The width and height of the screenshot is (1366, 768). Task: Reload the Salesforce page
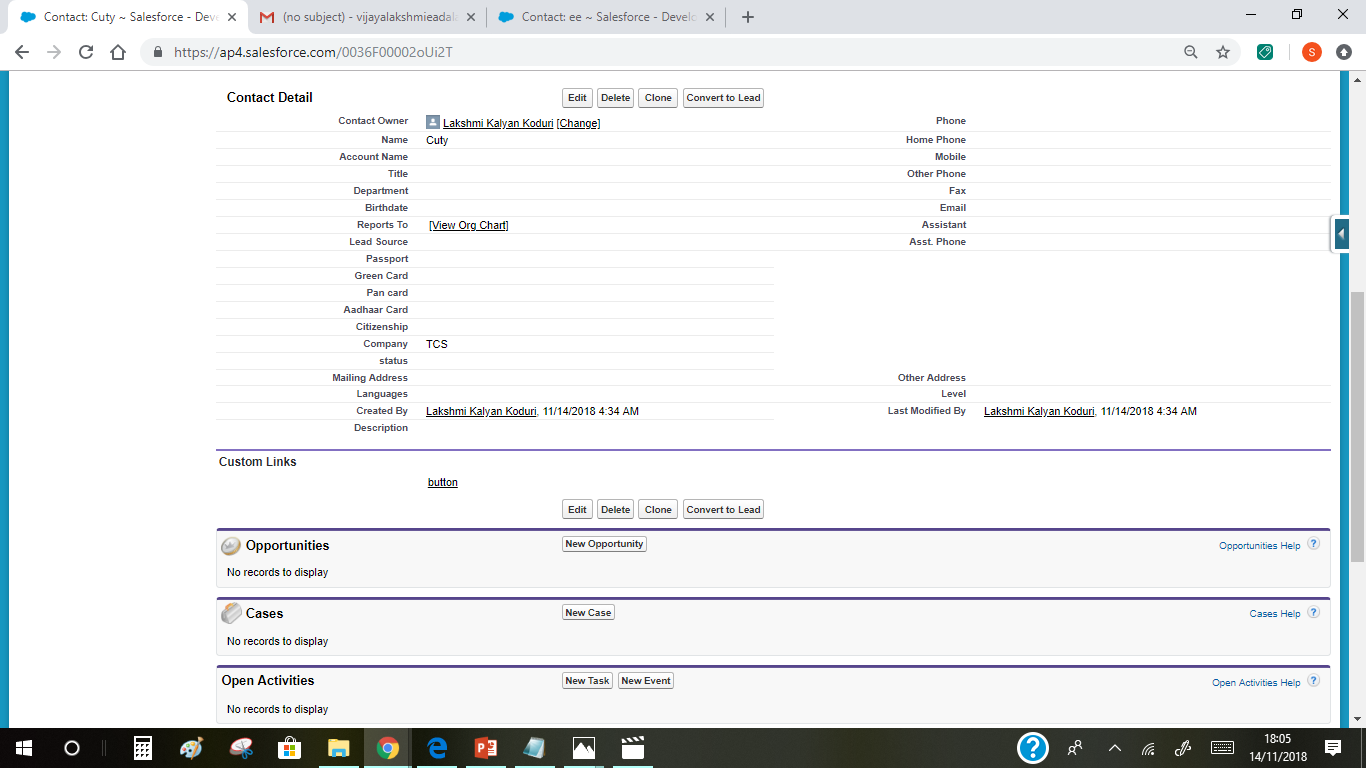click(x=86, y=52)
